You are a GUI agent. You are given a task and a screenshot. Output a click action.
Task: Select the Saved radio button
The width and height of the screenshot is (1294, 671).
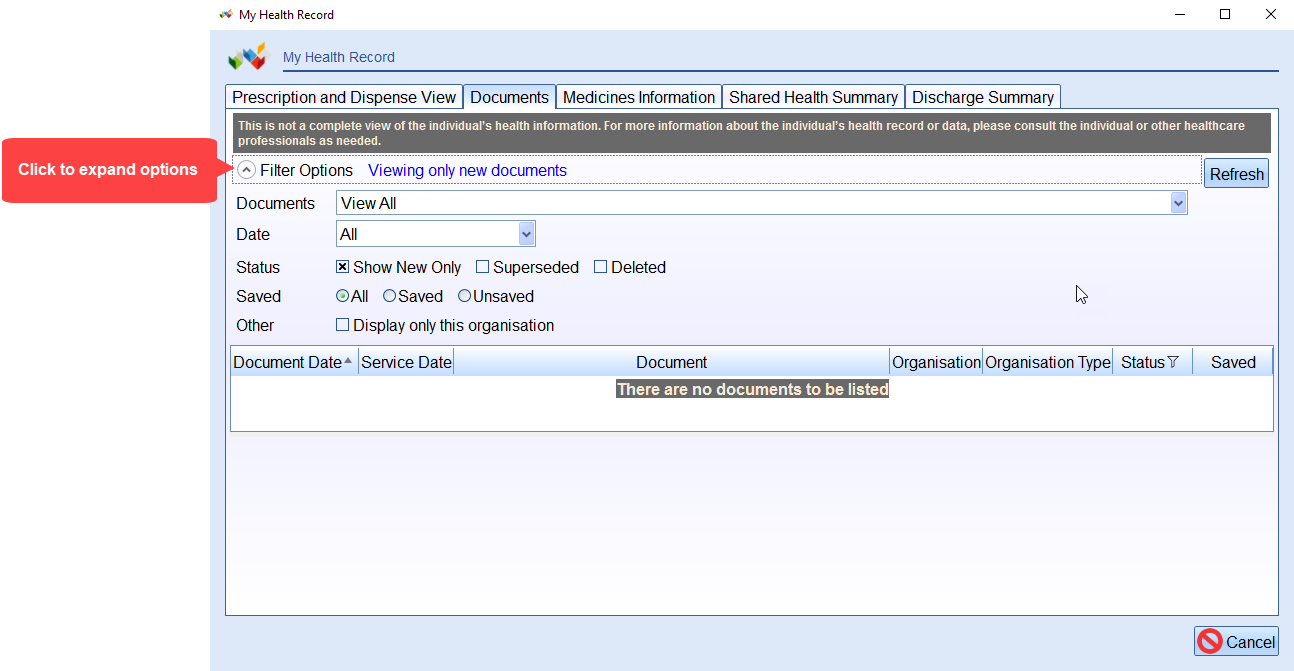(x=390, y=296)
